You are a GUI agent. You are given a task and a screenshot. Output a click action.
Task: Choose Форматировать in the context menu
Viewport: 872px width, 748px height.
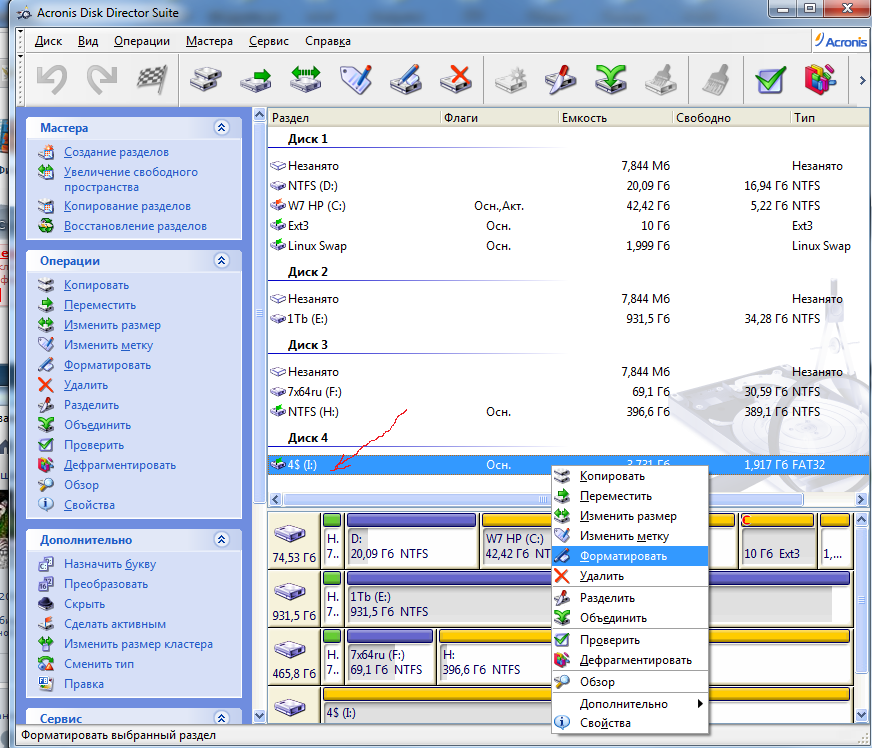point(630,556)
